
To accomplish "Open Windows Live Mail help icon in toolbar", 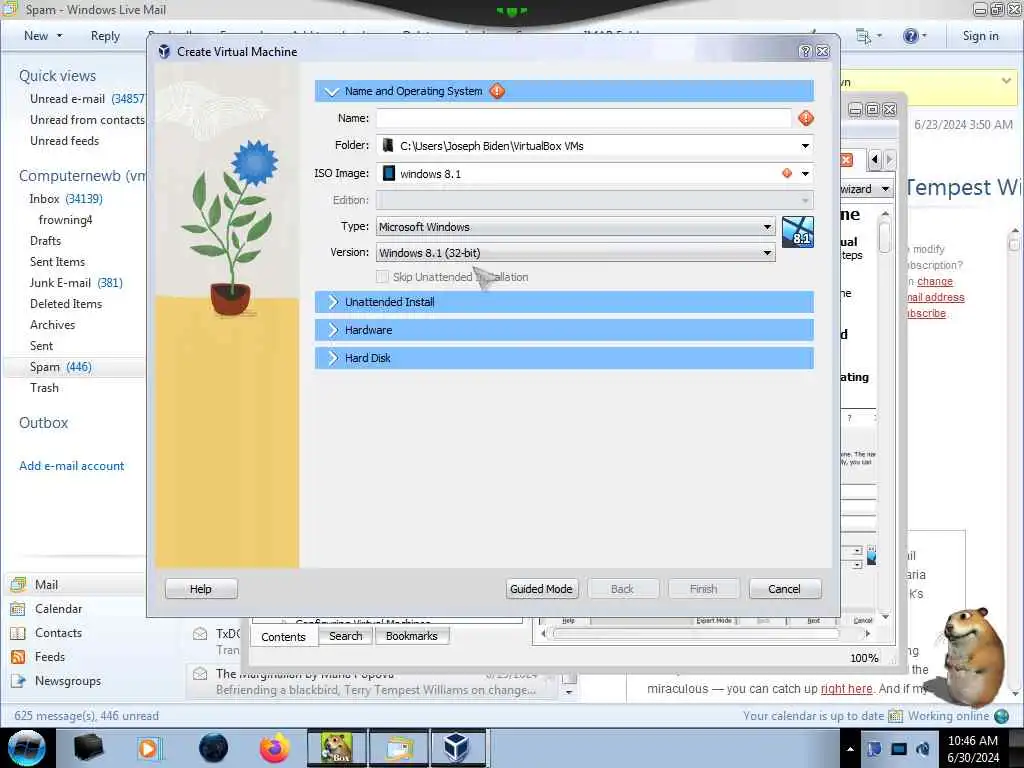I will [910, 36].
